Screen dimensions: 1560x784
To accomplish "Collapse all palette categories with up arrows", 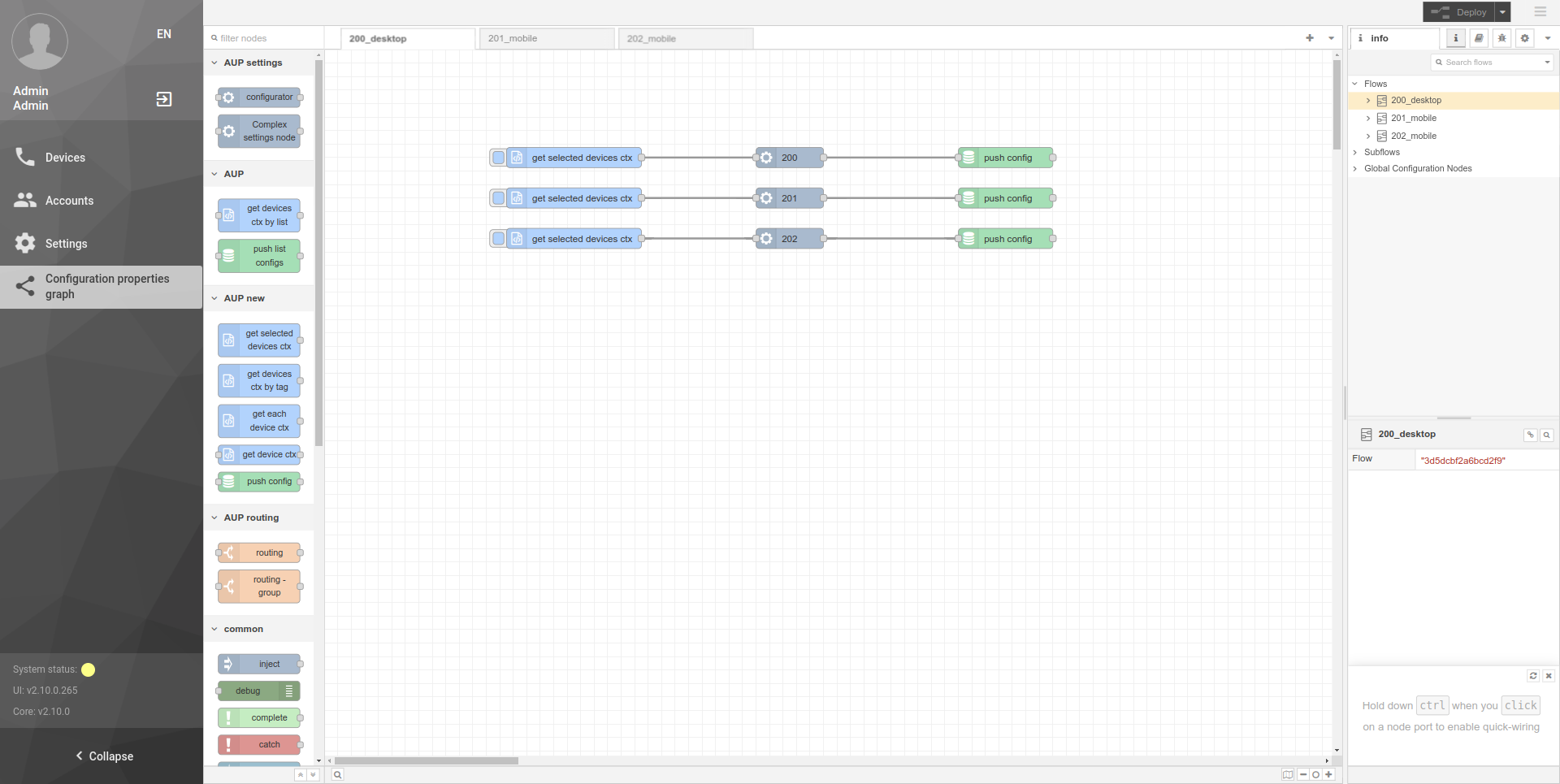I will [301, 775].
